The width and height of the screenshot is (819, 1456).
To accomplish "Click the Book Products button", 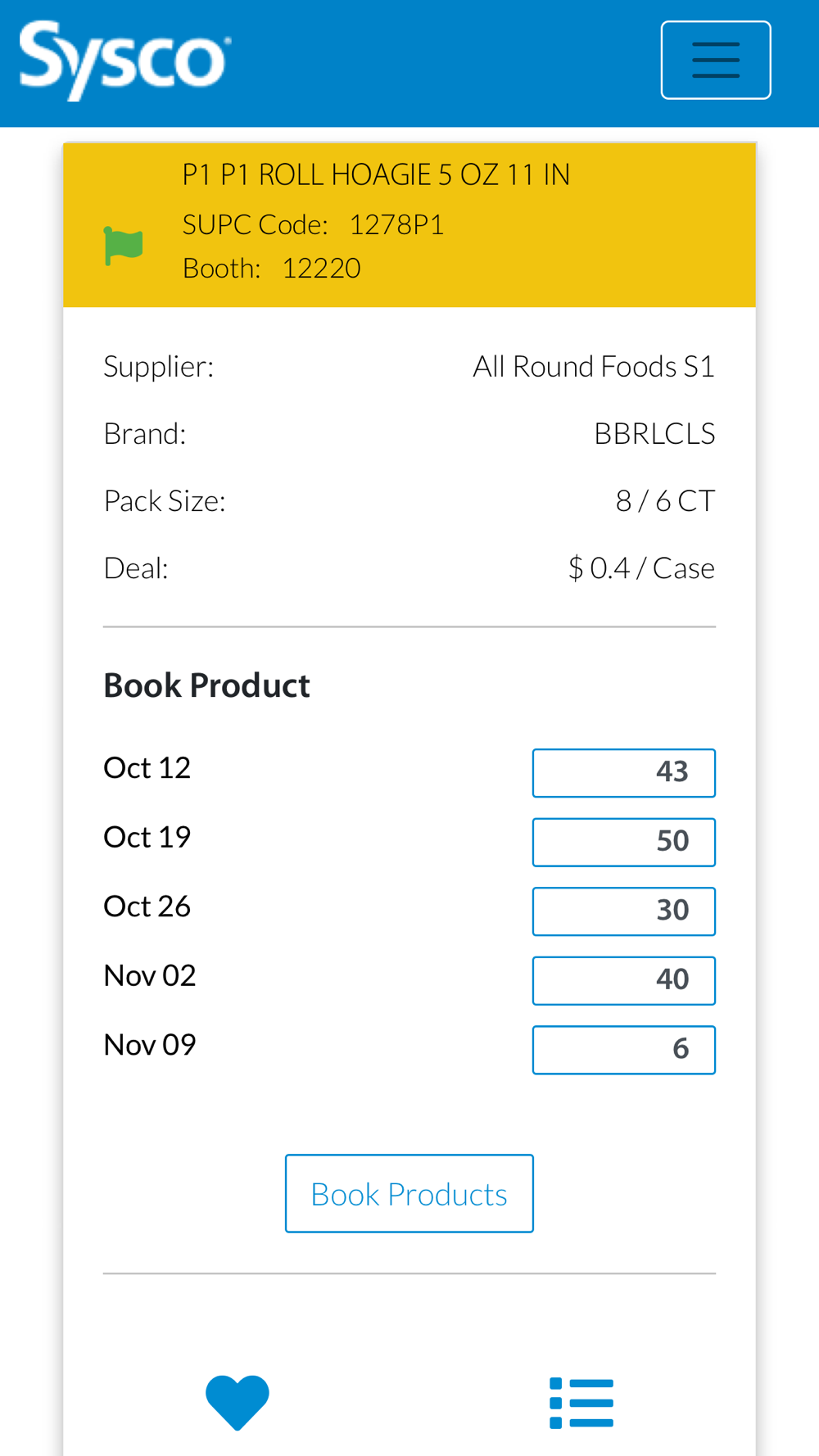I will pyautogui.click(x=409, y=1193).
